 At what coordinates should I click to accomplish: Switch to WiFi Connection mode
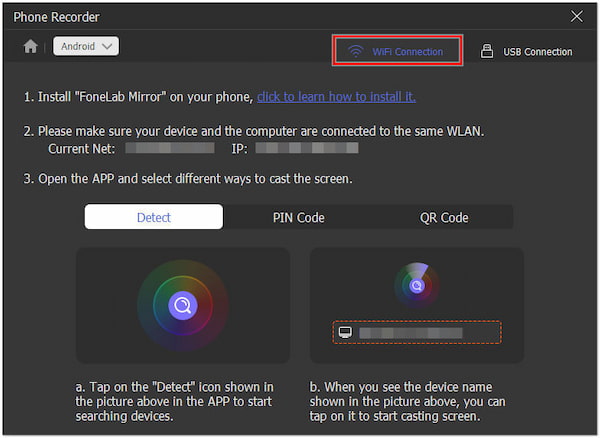(397, 51)
